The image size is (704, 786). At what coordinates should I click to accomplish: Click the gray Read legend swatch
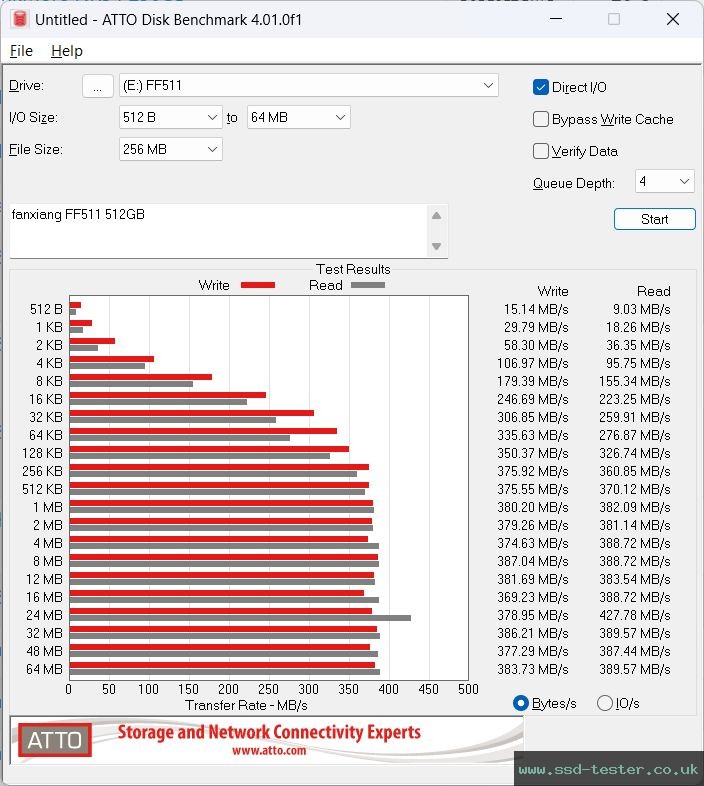368,285
